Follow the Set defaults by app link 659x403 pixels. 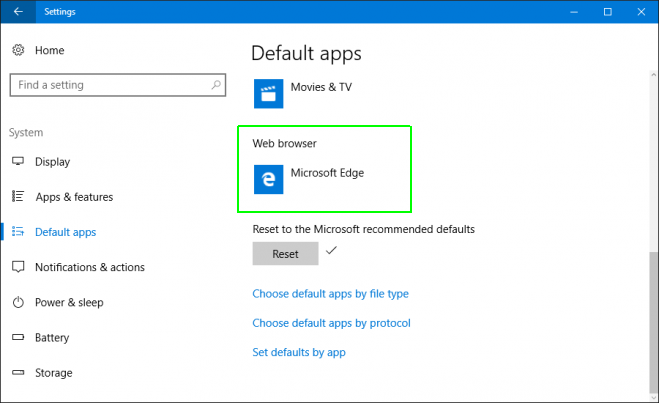(299, 352)
